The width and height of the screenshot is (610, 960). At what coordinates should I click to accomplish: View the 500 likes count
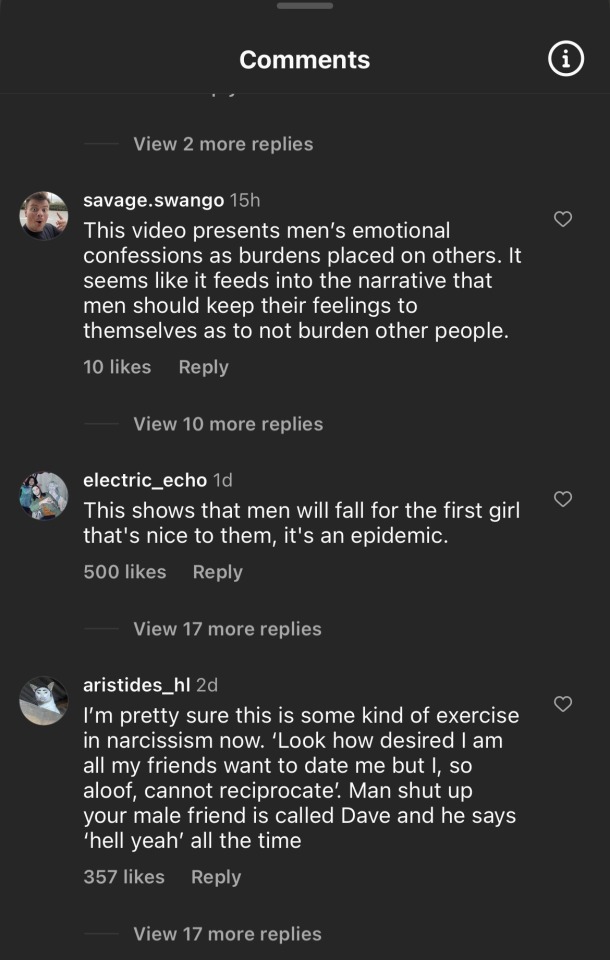125,572
